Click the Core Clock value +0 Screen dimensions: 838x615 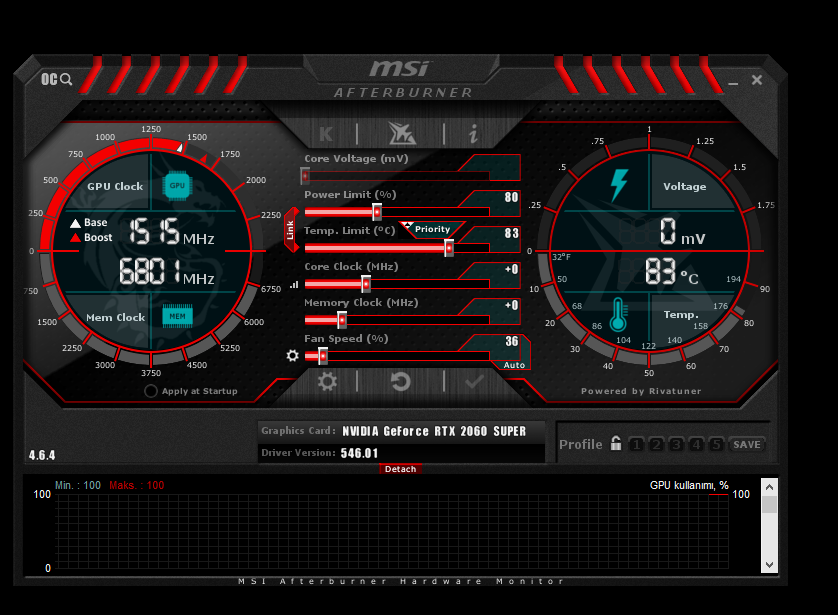click(x=511, y=269)
